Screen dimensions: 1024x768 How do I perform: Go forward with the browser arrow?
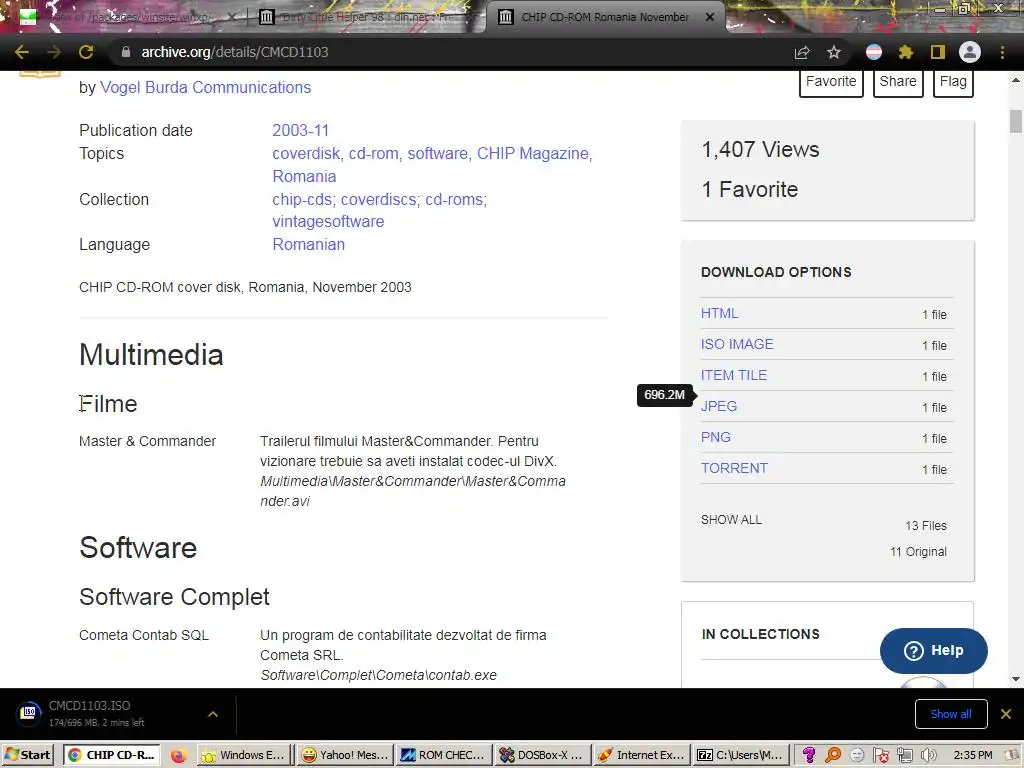(54, 52)
